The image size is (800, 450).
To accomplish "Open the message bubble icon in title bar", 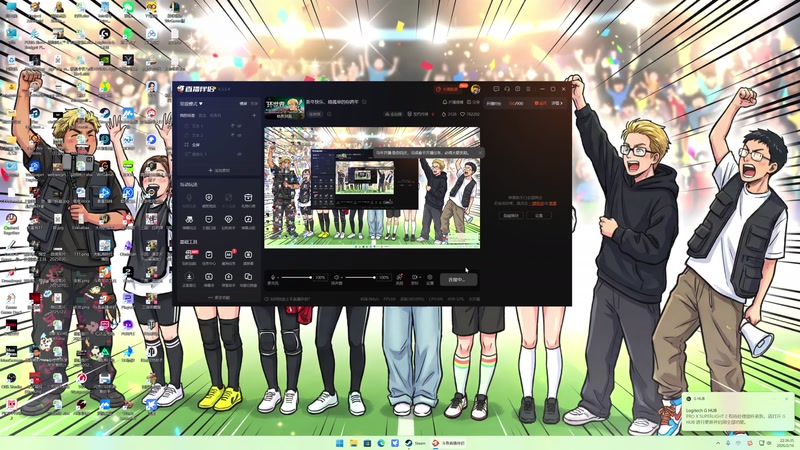I will (x=496, y=89).
